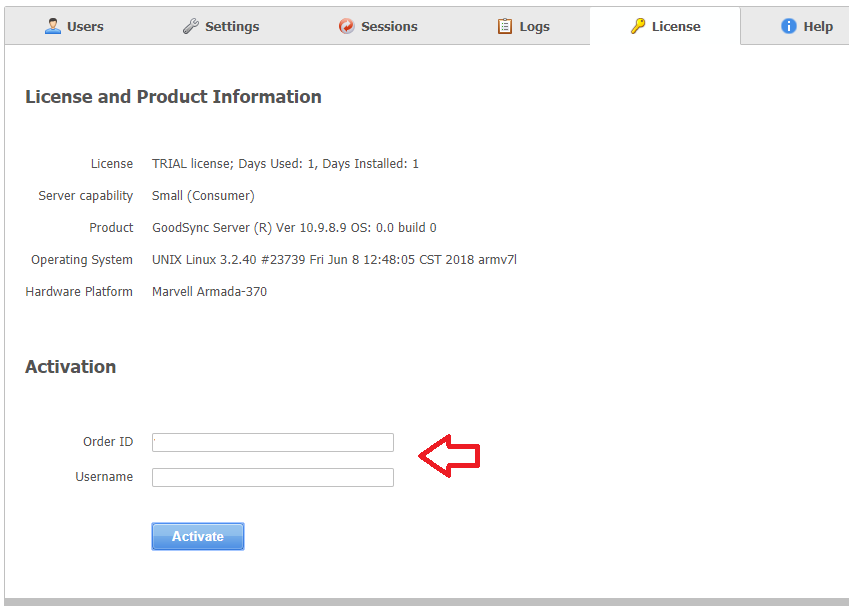Select the License tab label

point(676,27)
